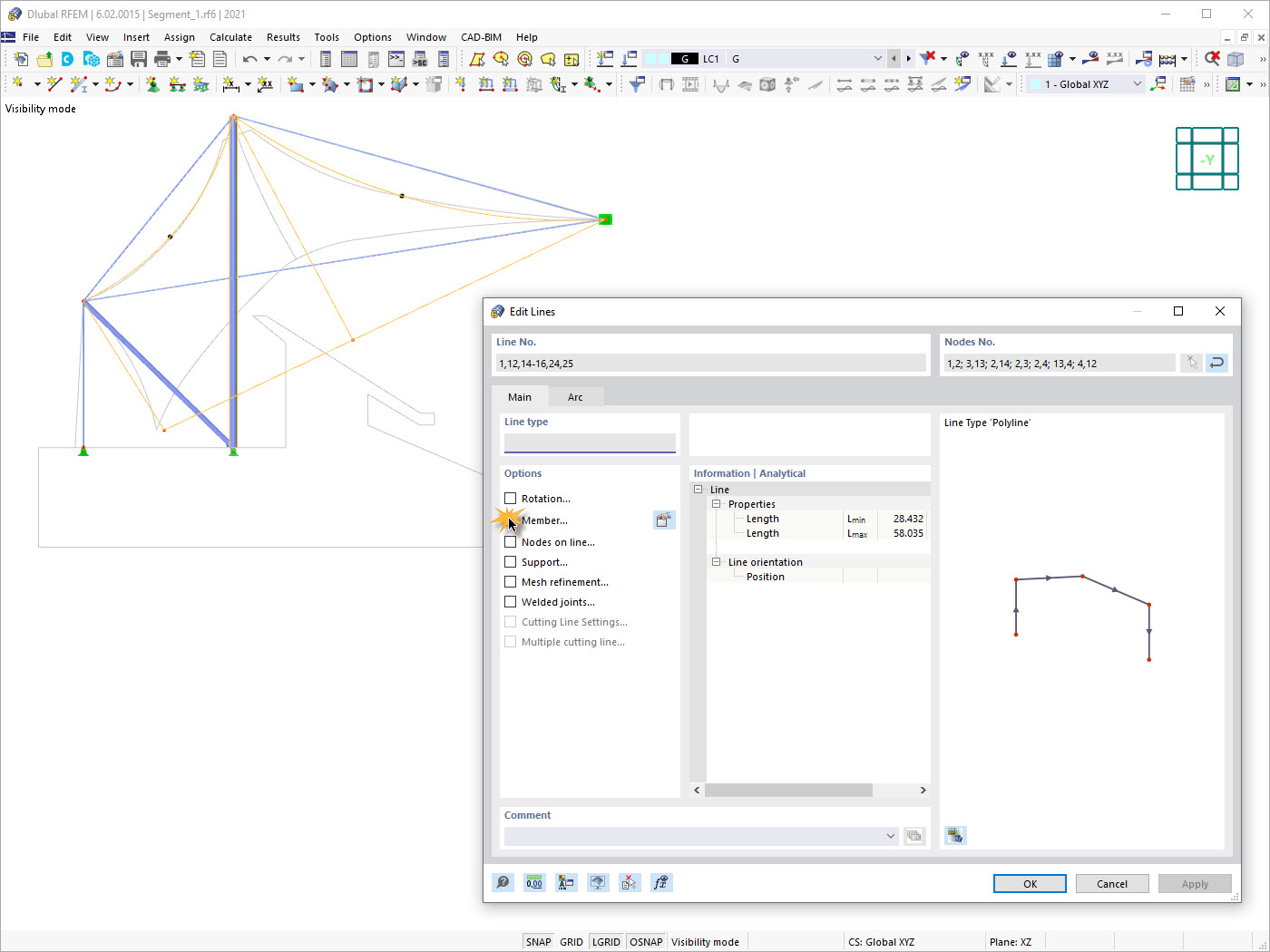This screenshot has height=952, width=1270.
Task: Enable the Welded joints option
Action: pyautogui.click(x=510, y=601)
